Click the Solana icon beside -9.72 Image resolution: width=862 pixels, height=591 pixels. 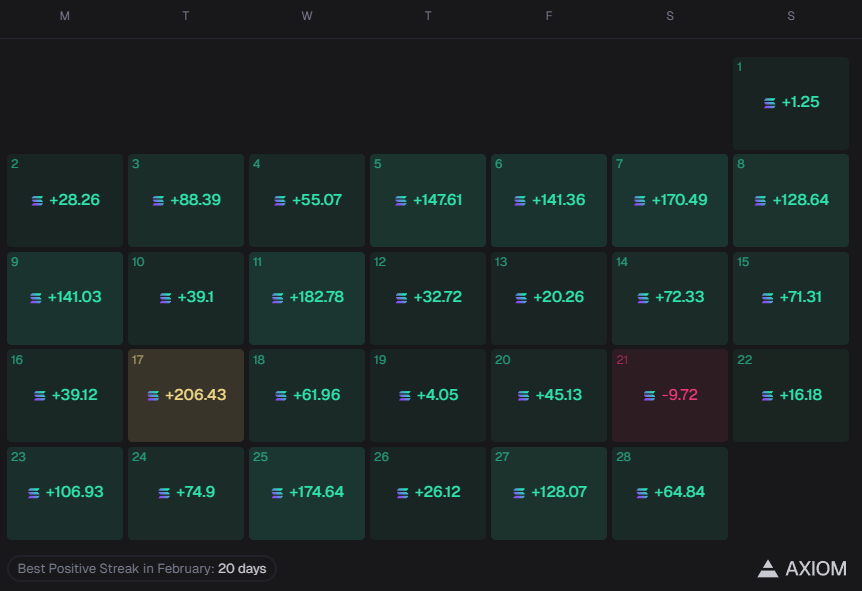click(x=649, y=396)
